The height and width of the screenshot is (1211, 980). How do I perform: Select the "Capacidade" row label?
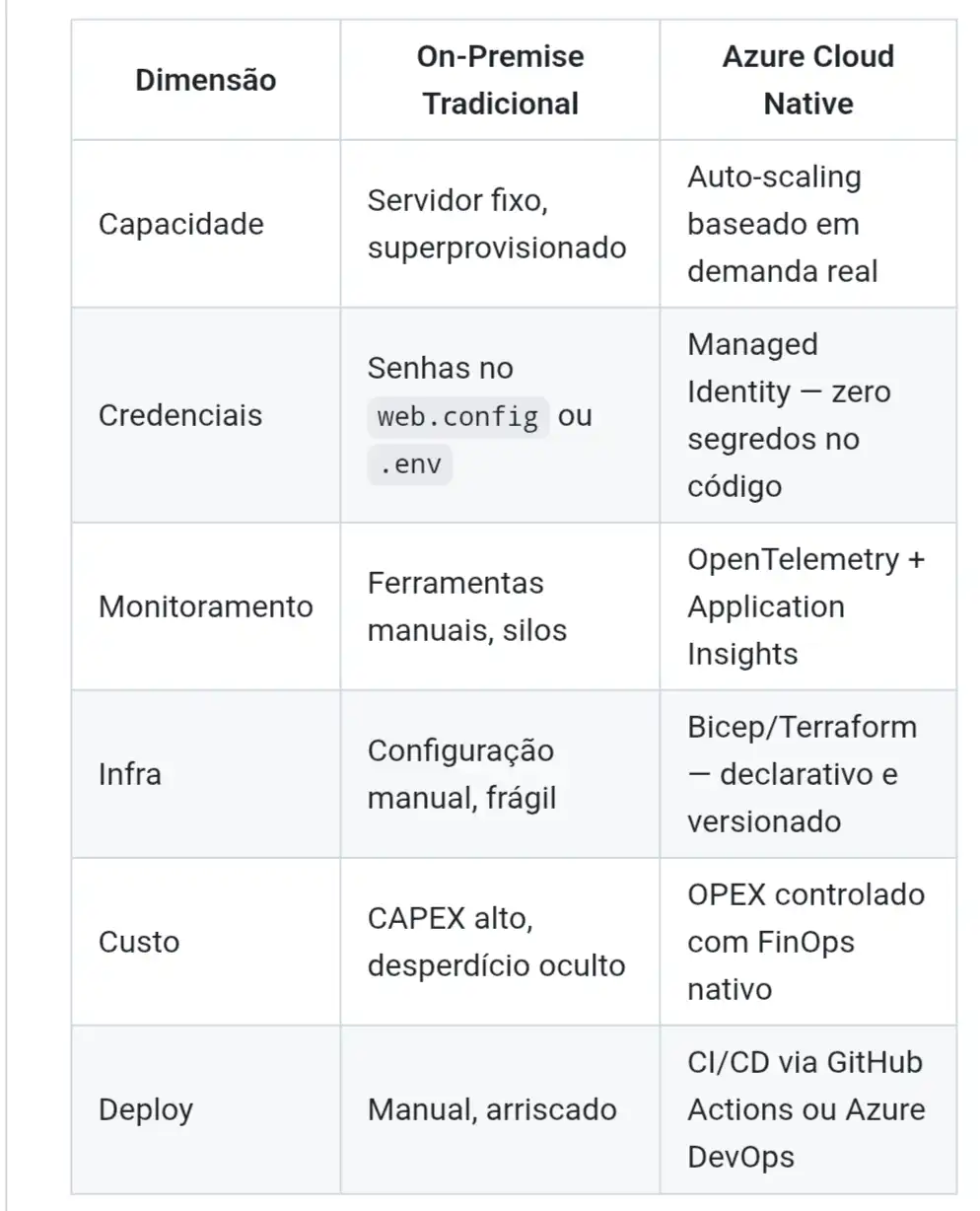tap(181, 224)
